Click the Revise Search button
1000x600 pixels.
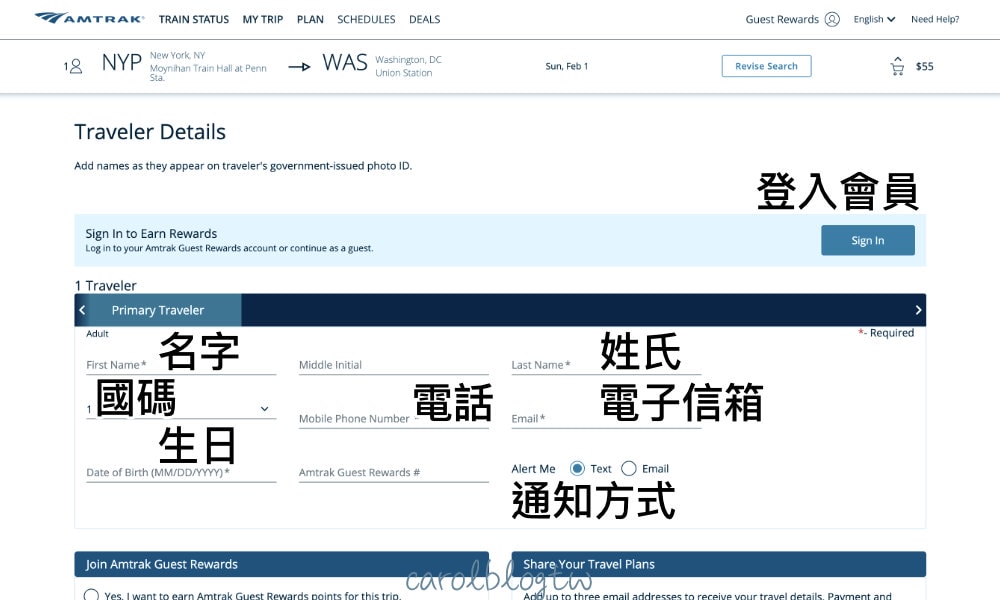767,66
